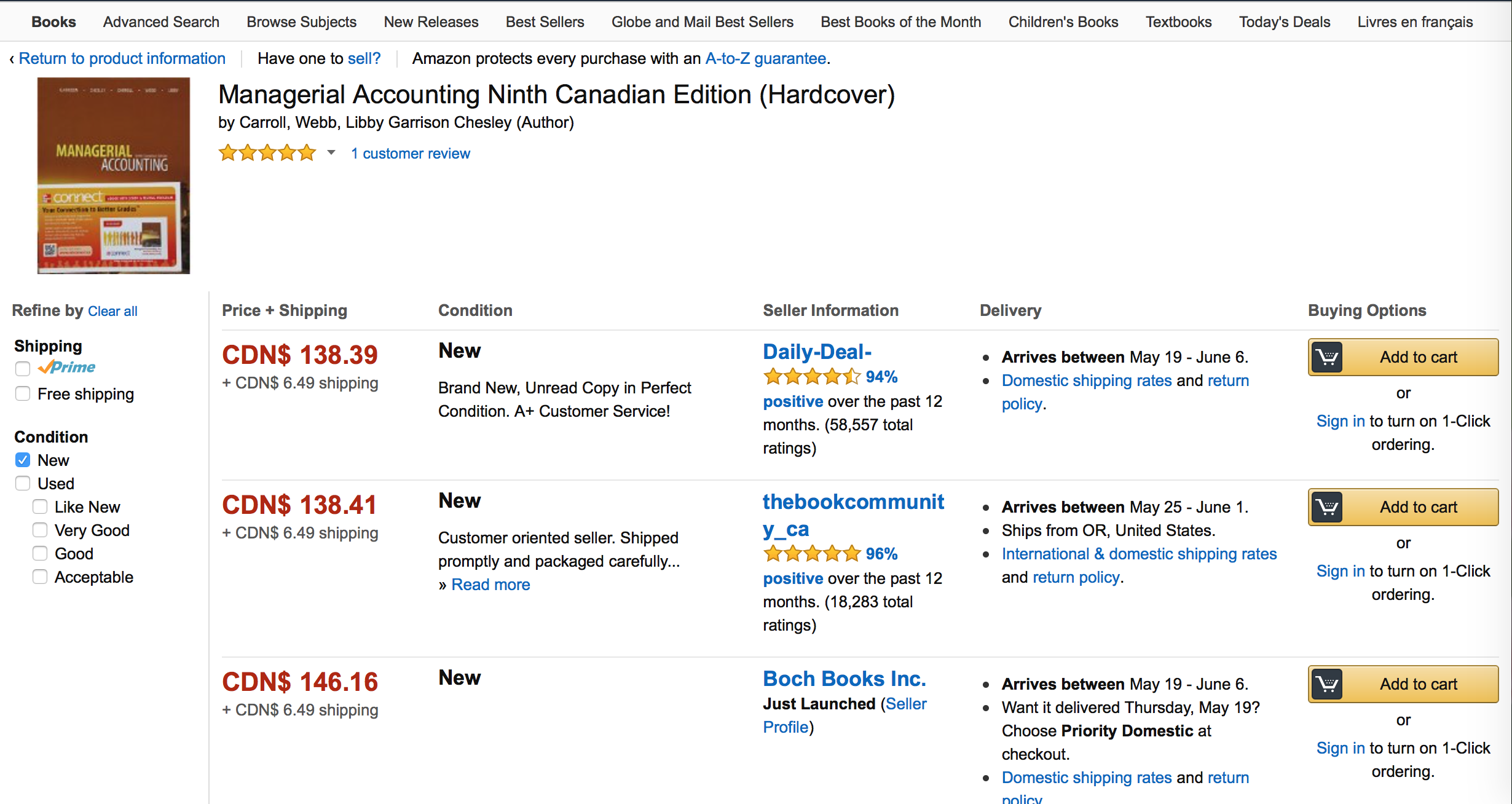Click the cart icon for the Boch Books offer
The height and width of the screenshot is (804, 1512).
[x=1328, y=684]
